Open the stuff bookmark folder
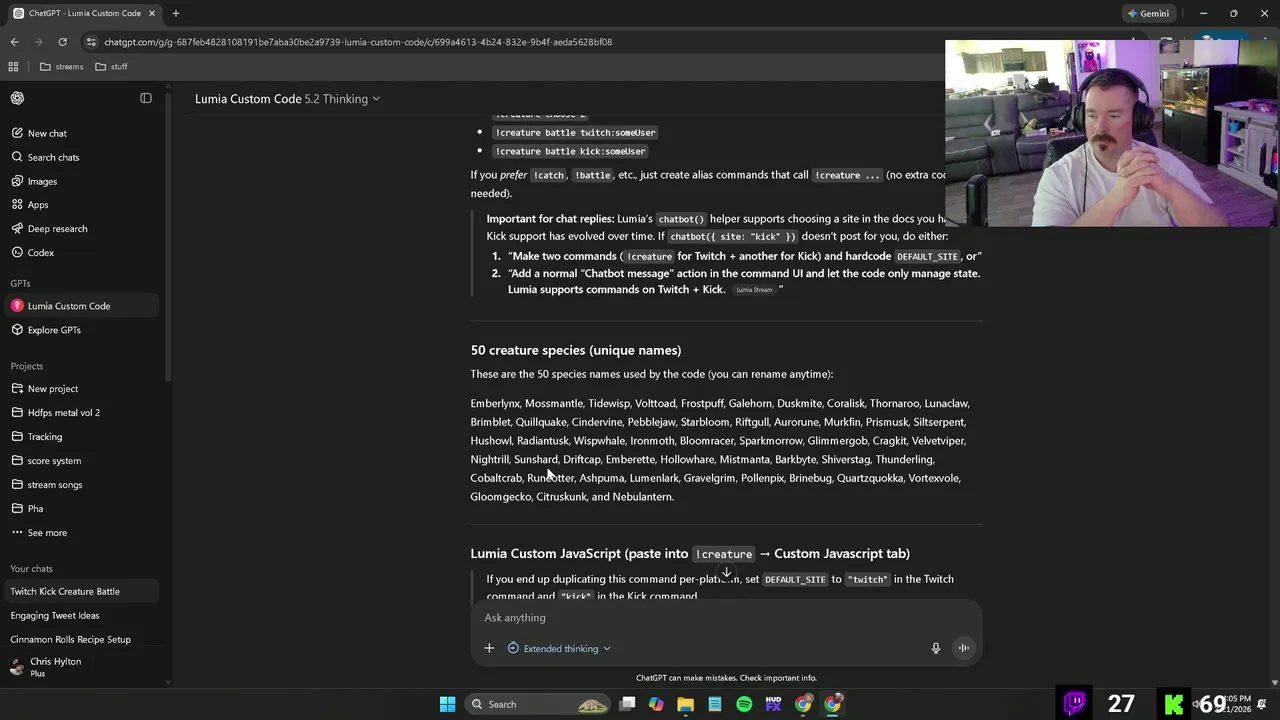This screenshot has height=720, width=1280. point(111,66)
